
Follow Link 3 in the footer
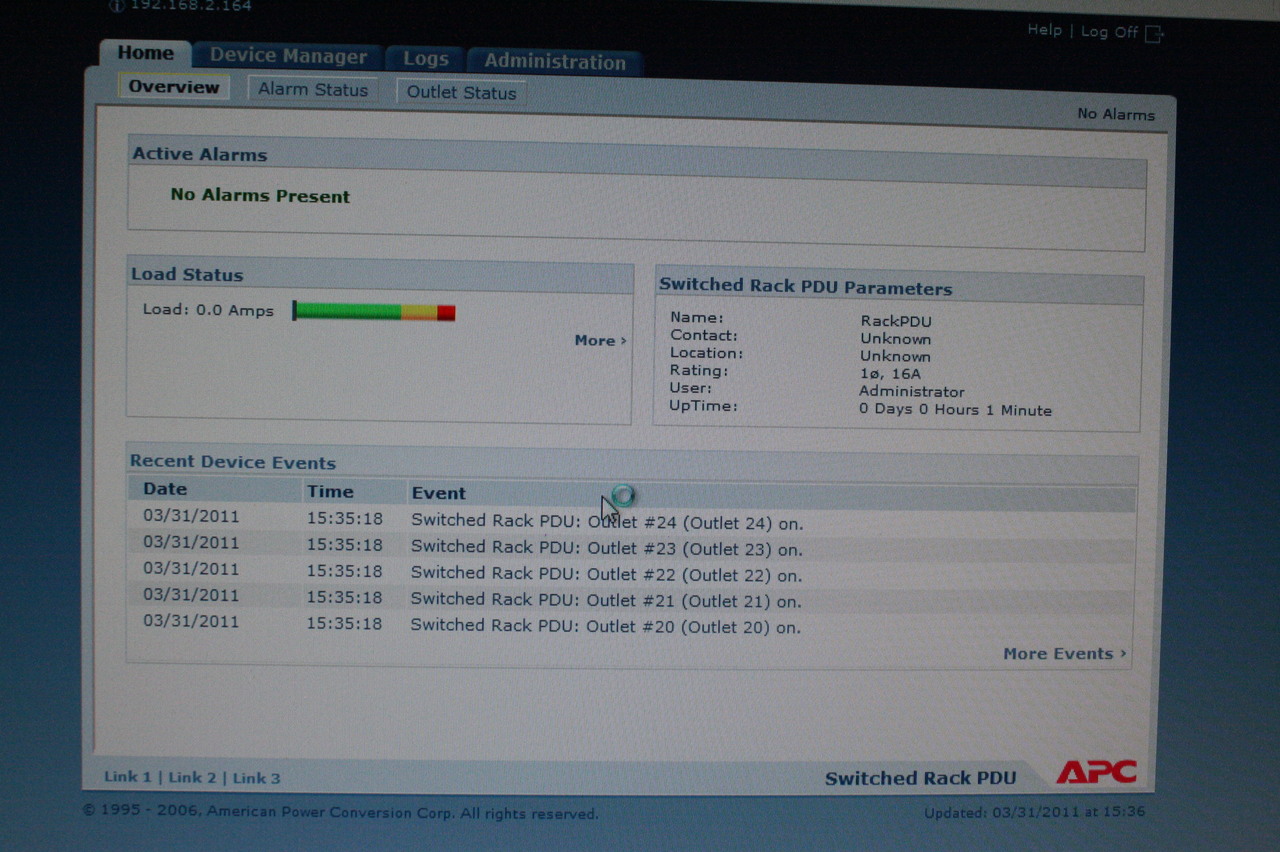point(256,778)
